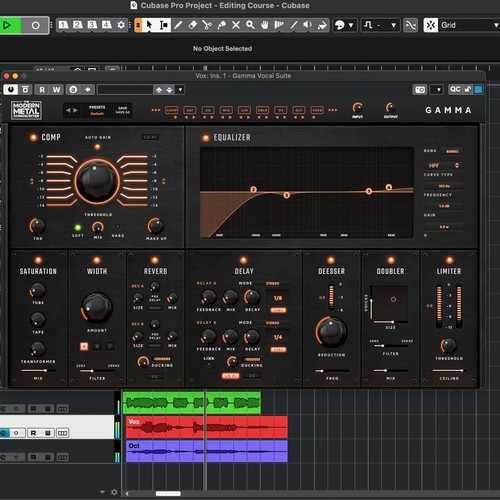Select Width mode A button
The height and width of the screenshot is (500, 500).
click(x=84, y=346)
